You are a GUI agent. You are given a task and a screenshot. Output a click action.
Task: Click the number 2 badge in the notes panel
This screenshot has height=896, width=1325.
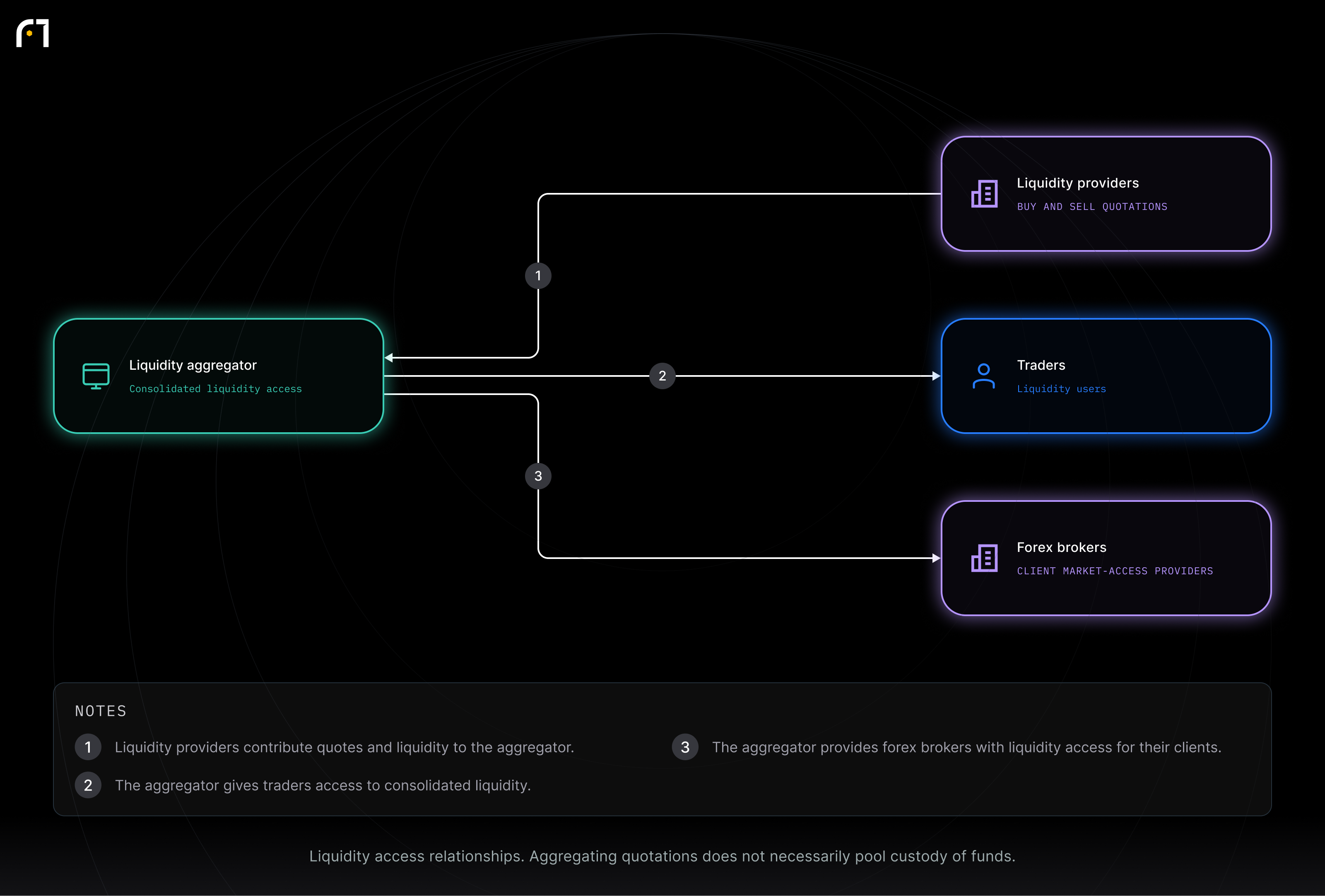[x=88, y=785]
